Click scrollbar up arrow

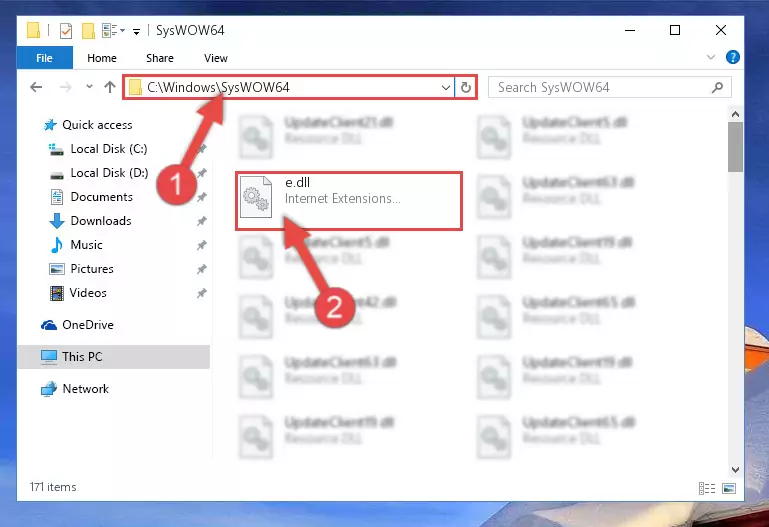pyautogui.click(x=735, y=114)
